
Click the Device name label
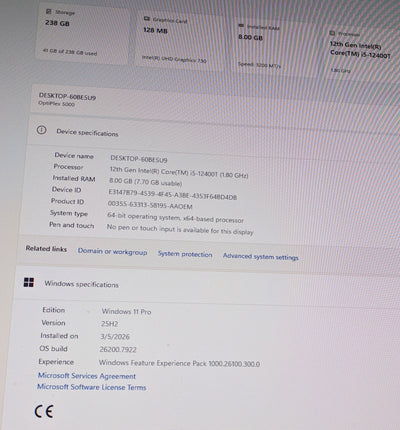(x=74, y=155)
